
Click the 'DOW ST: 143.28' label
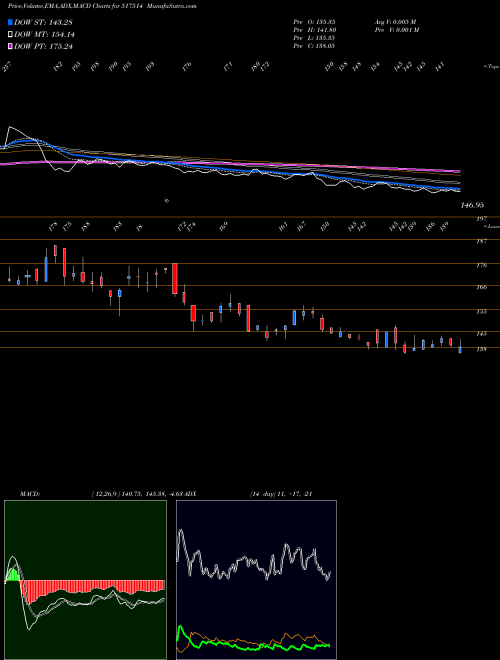tap(43, 22)
